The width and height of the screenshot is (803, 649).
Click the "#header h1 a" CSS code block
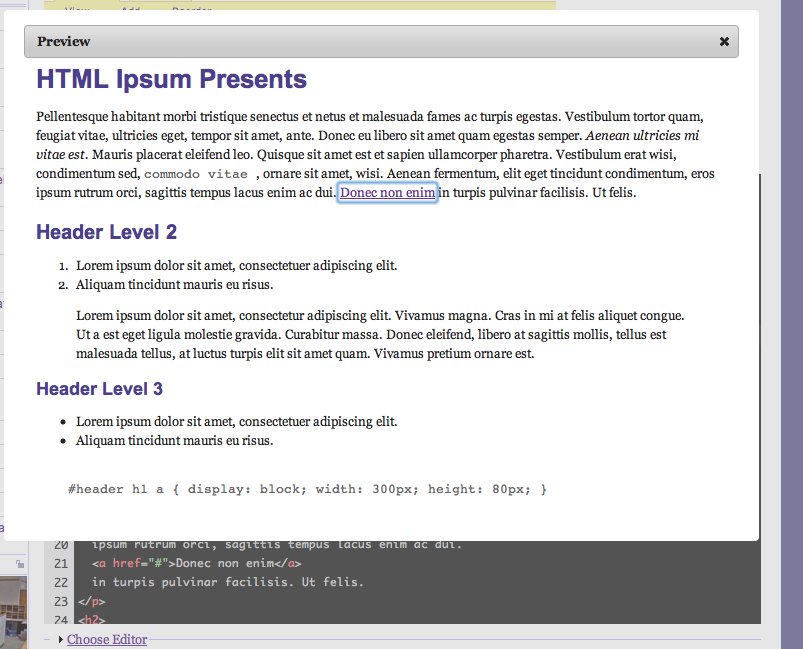coord(307,490)
